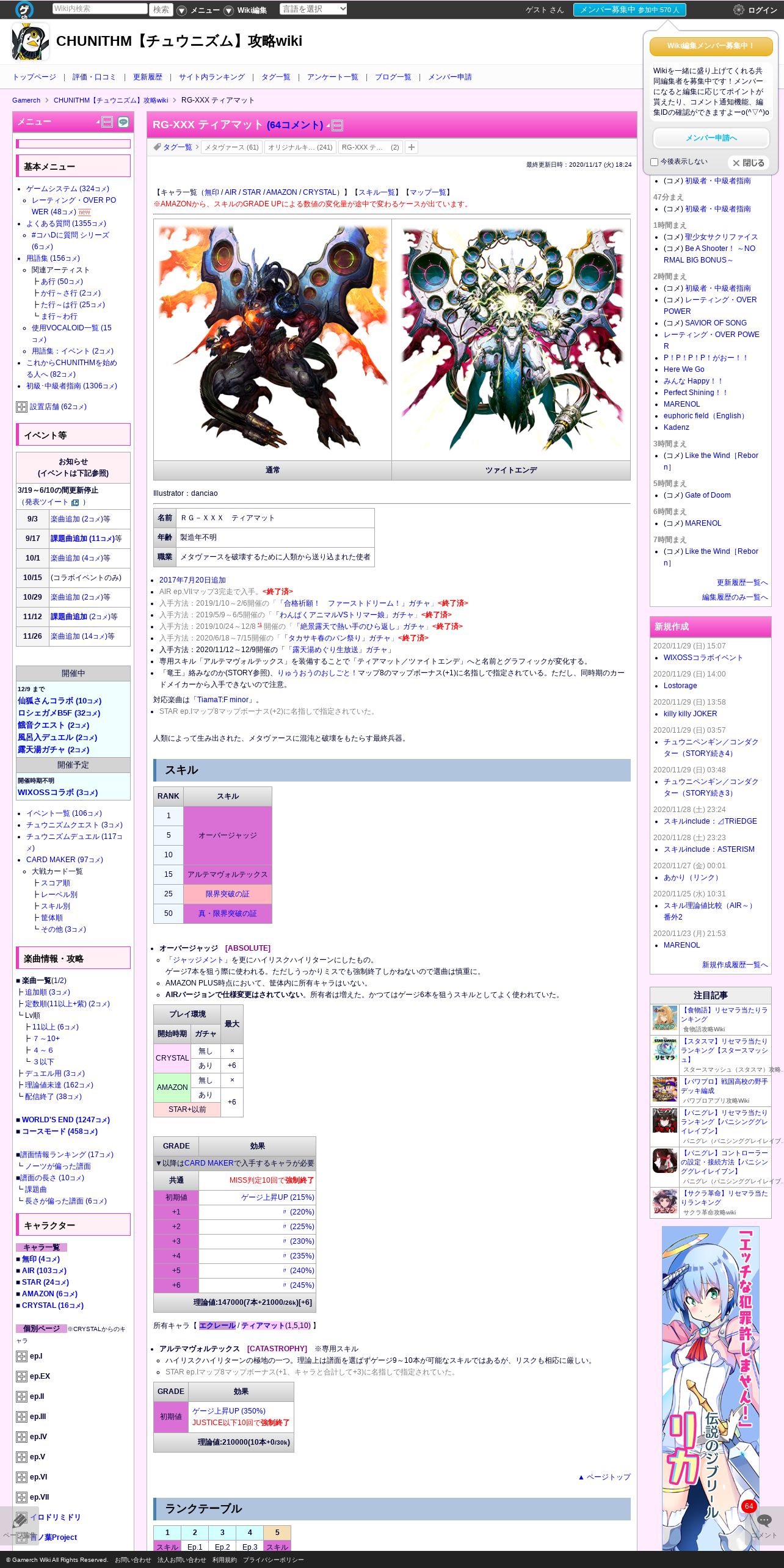Expand the ep.I character list
This screenshot has width=784, height=1568.
[21, 1356]
